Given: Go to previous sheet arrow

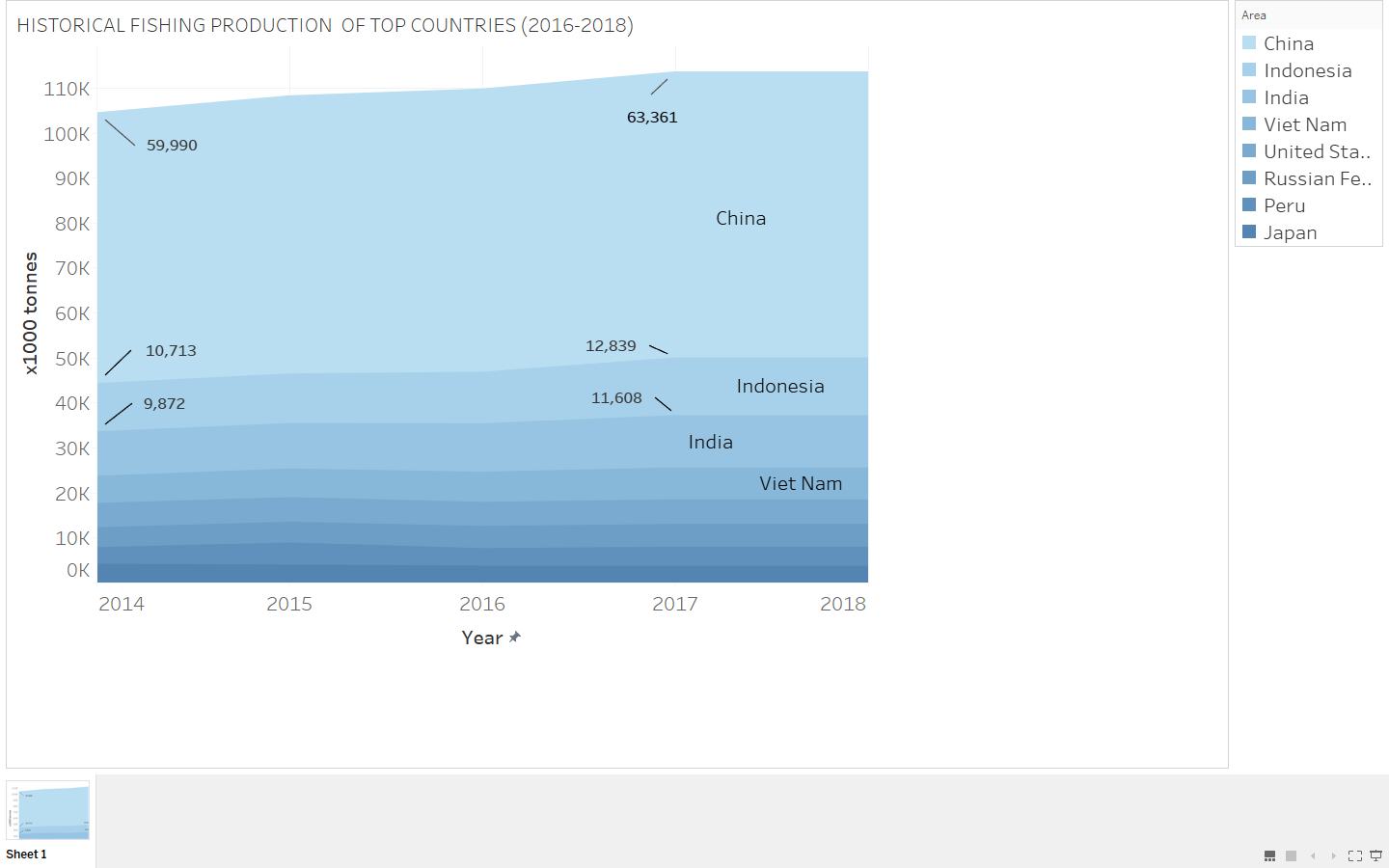Looking at the screenshot, I should coord(1313,855).
